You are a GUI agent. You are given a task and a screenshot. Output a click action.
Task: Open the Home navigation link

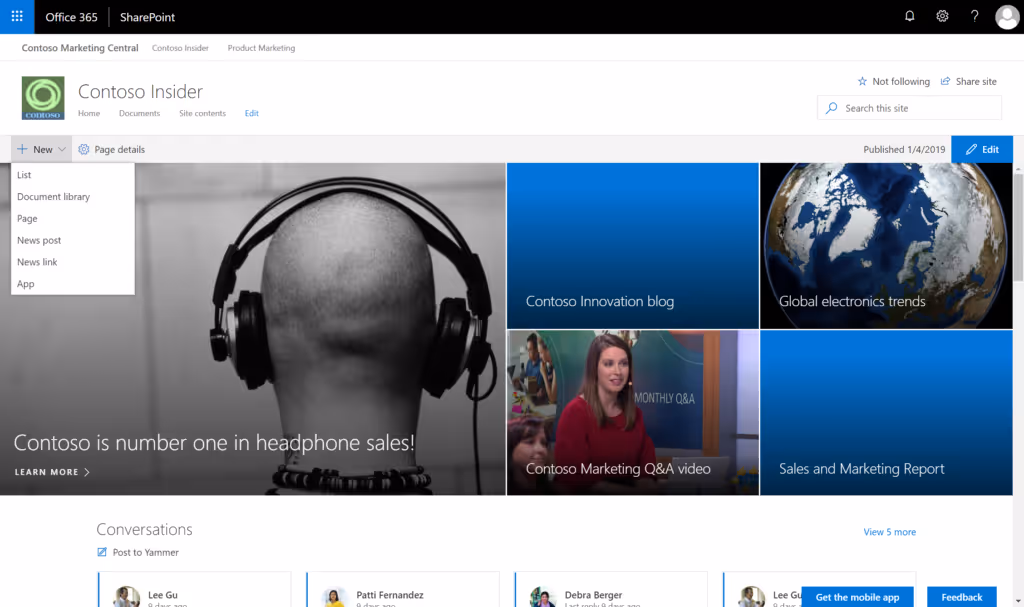point(89,113)
